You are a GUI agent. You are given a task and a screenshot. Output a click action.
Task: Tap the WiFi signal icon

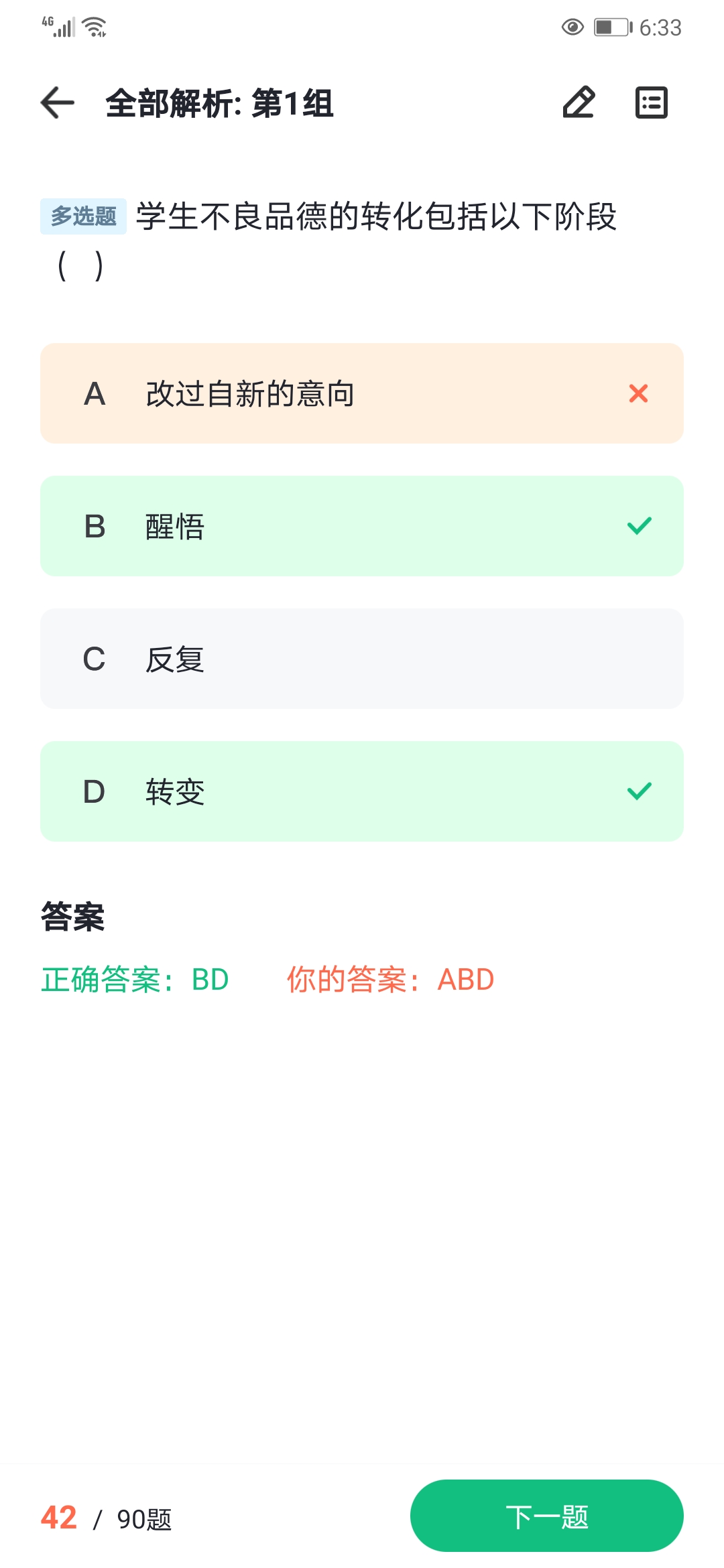click(x=95, y=27)
